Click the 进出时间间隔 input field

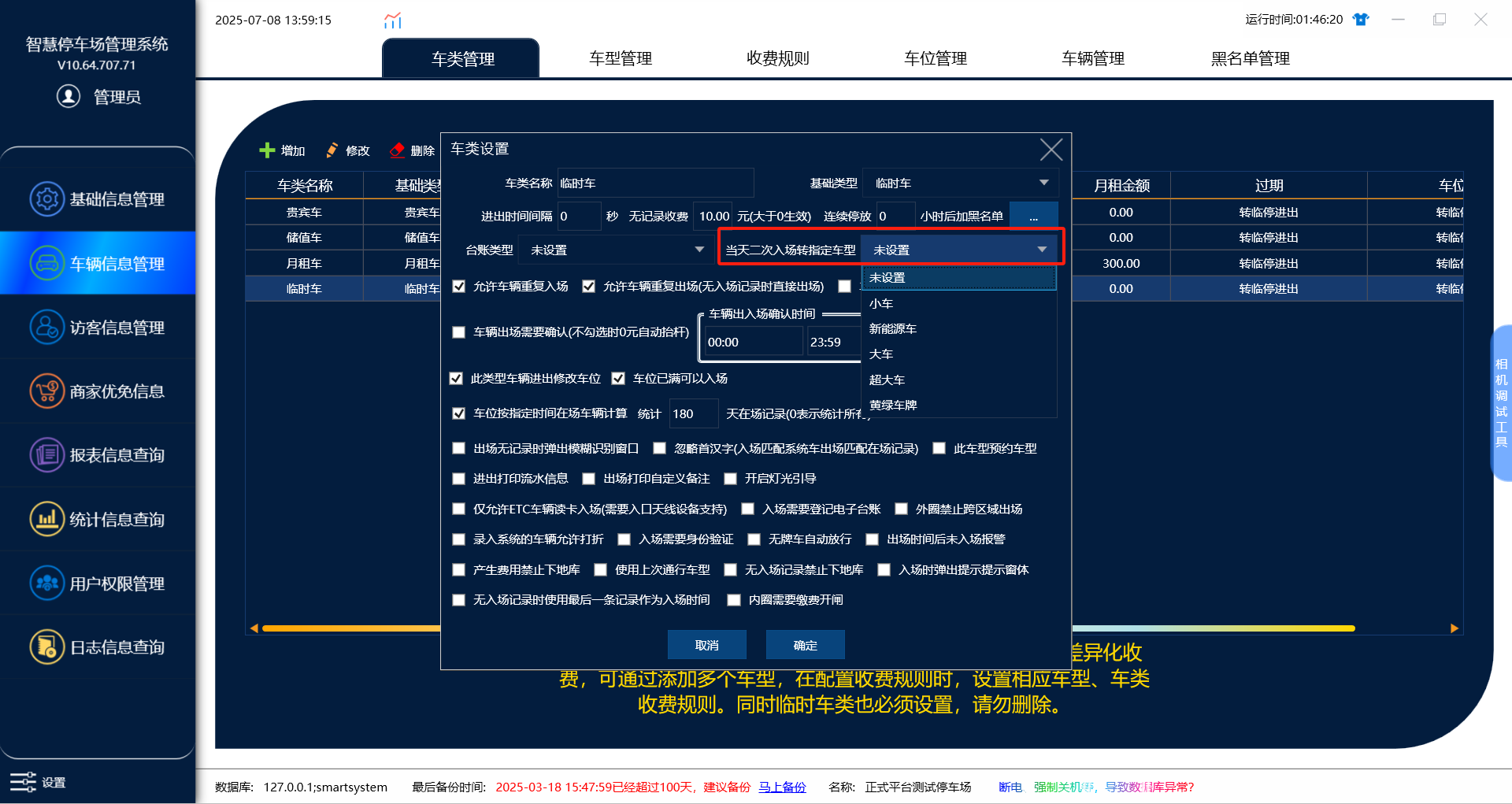(x=579, y=216)
